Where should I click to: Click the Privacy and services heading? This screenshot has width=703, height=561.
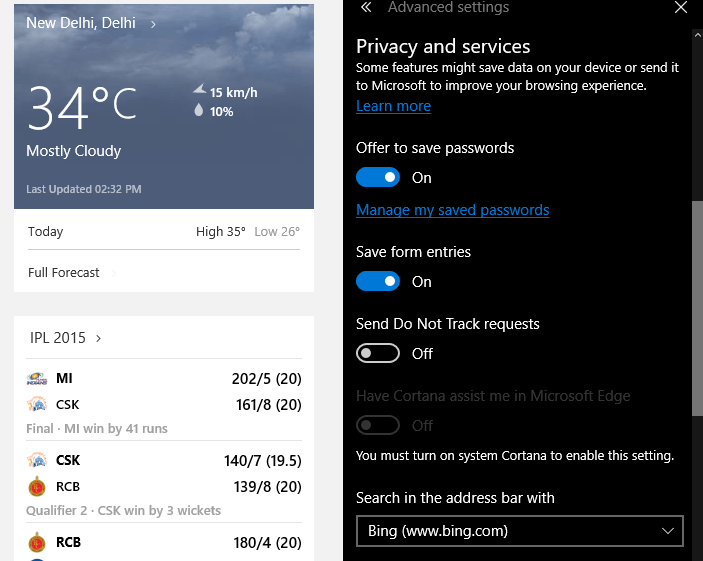[x=443, y=47]
